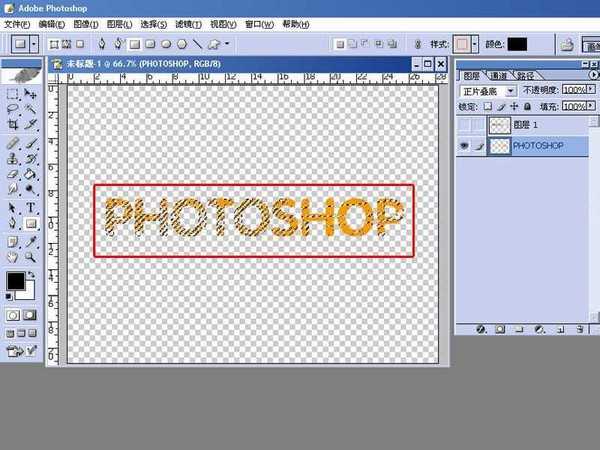Choose the Line shape tool in options bar
The image size is (600, 450).
(197, 44)
